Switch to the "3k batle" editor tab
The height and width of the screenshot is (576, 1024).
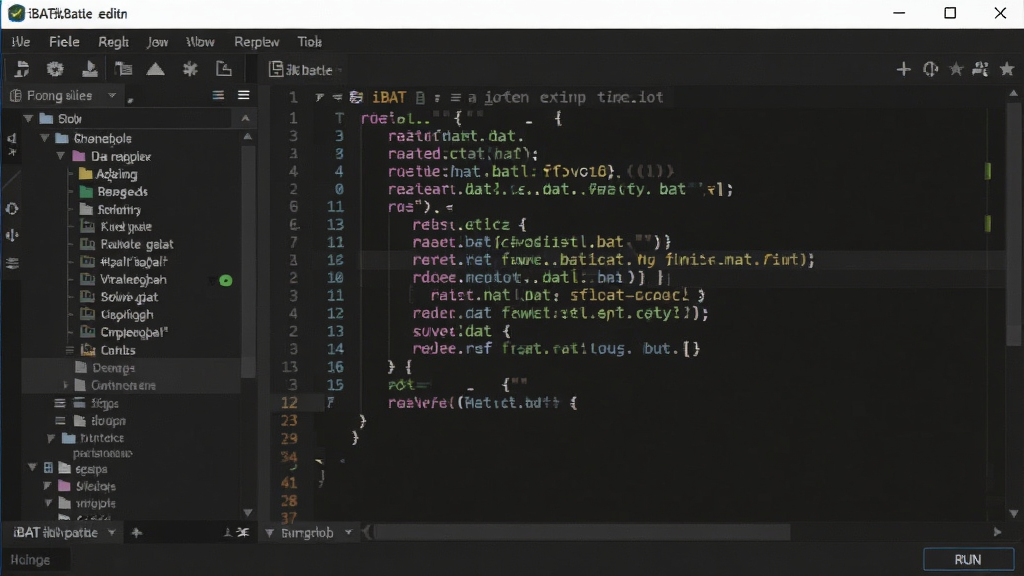[x=302, y=69]
